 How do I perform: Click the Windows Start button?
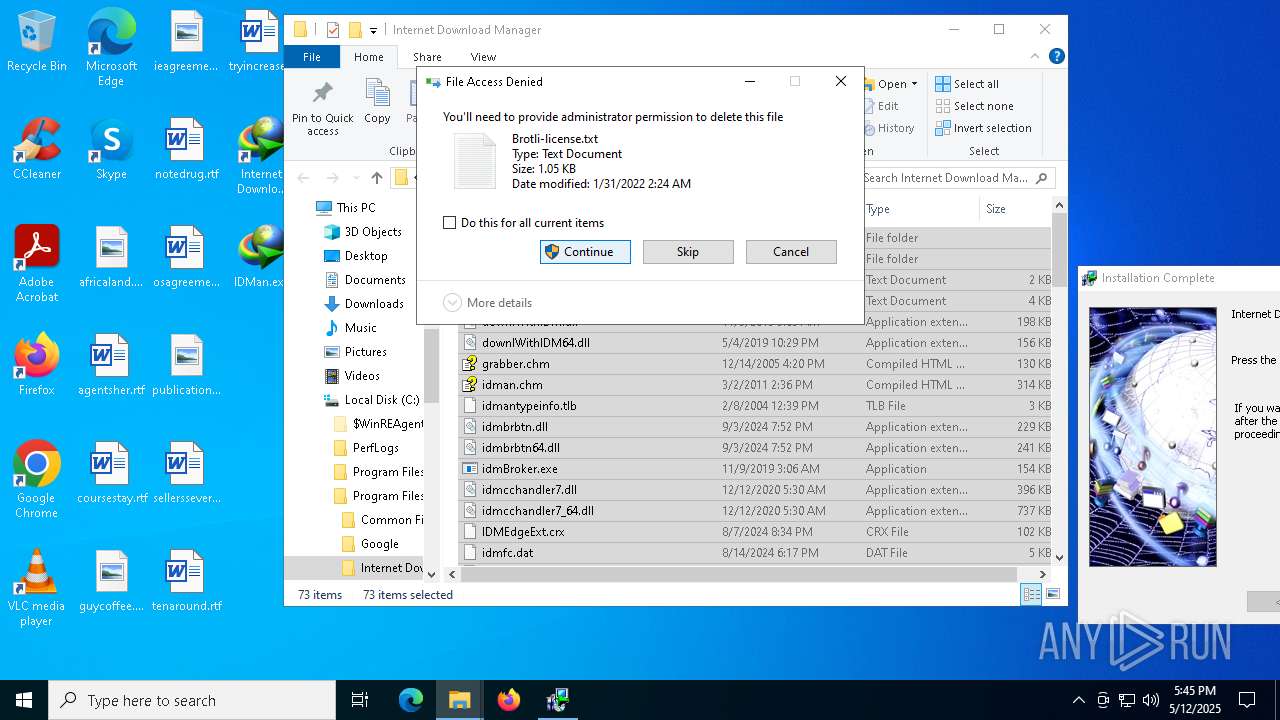(x=24, y=700)
